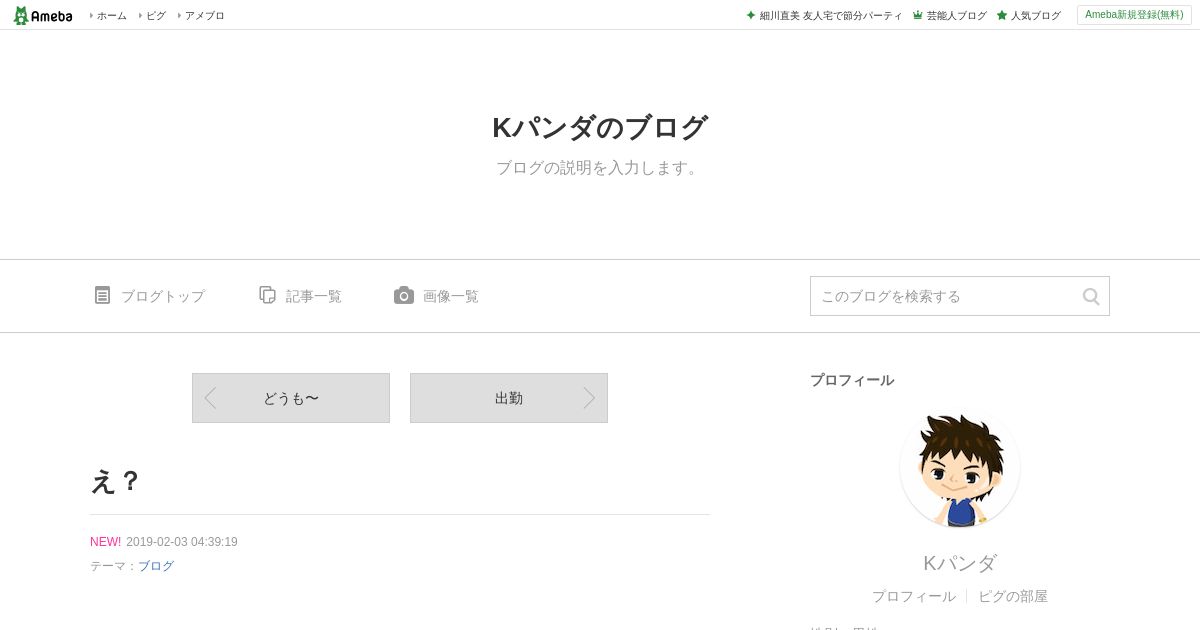Click the search magnifier icon

pyautogui.click(x=1090, y=296)
